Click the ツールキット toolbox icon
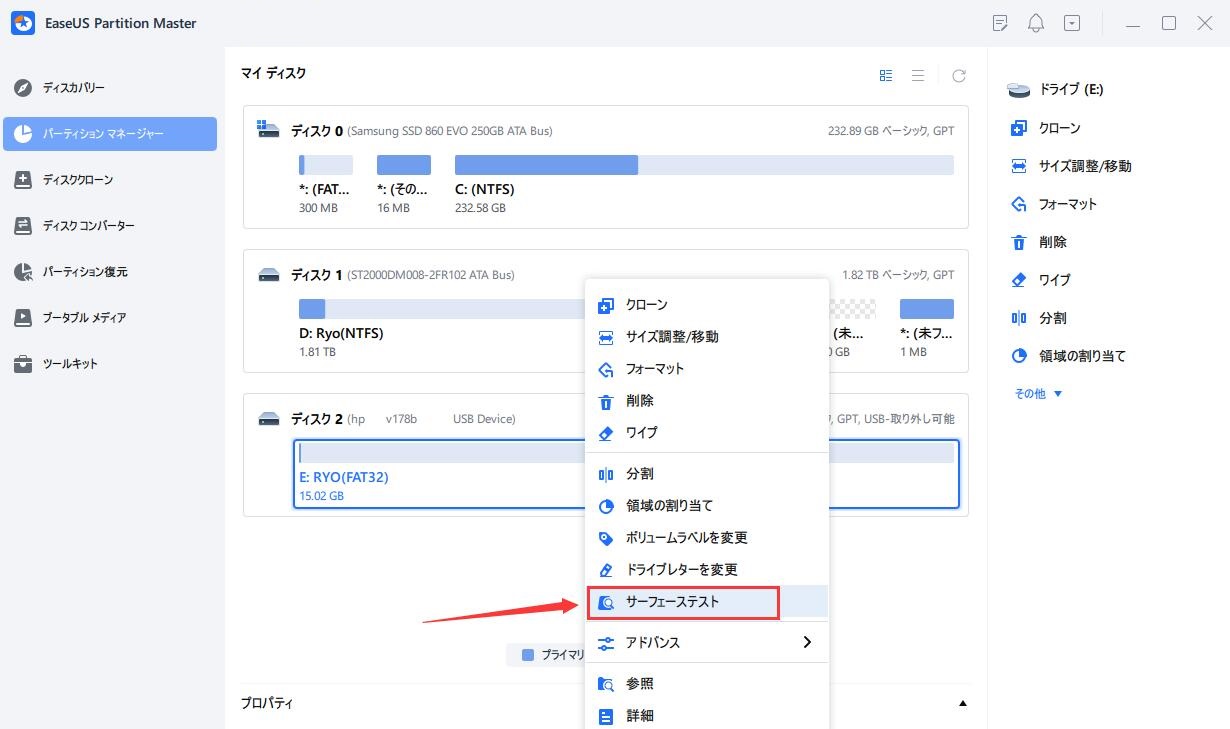 pos(23,364)
